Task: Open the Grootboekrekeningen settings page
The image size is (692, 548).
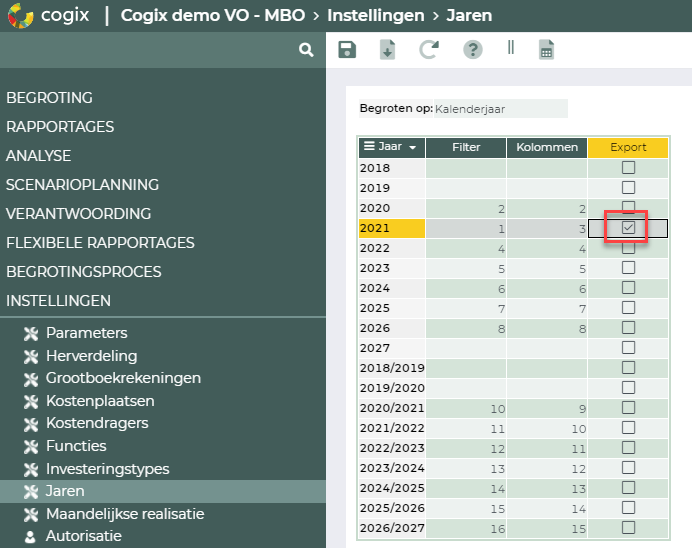Action: coord(124,378)
